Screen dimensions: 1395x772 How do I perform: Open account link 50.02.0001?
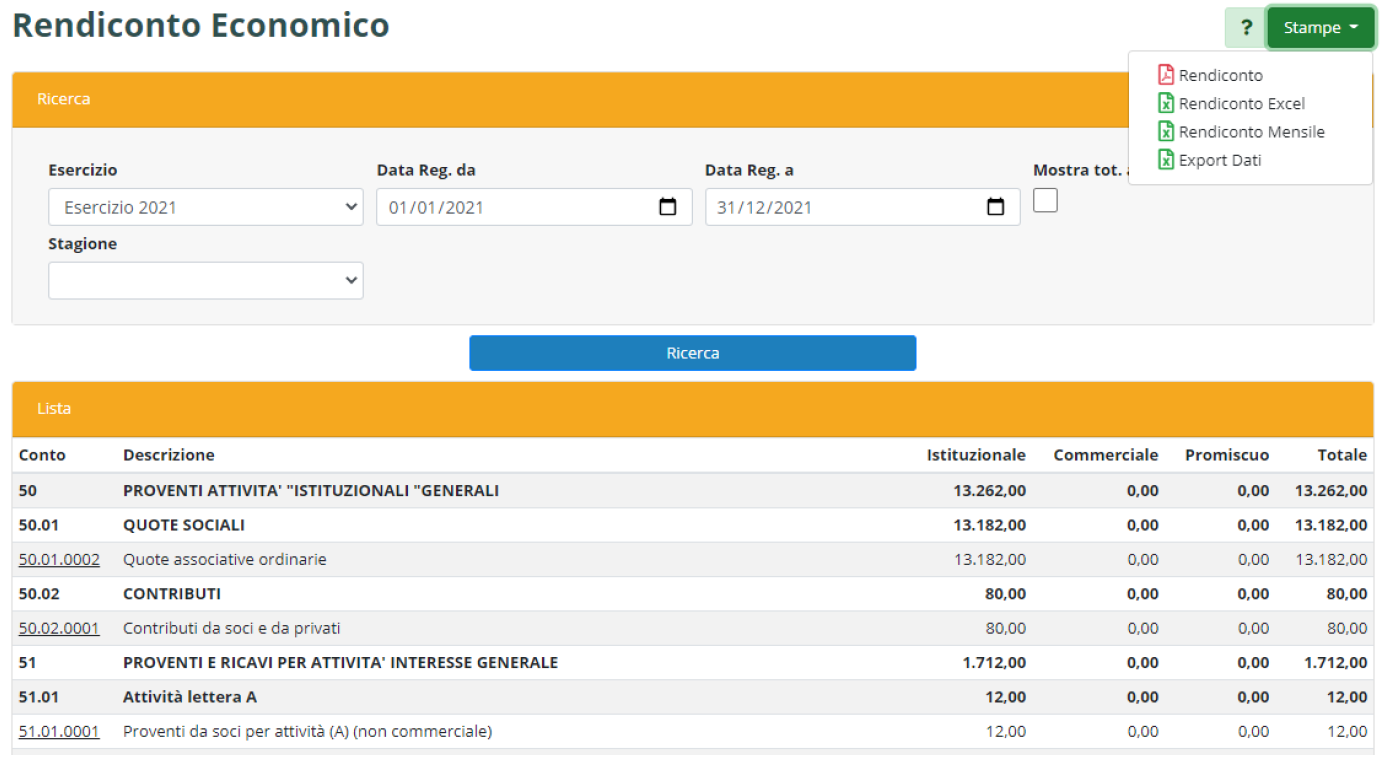coord(59,629)
